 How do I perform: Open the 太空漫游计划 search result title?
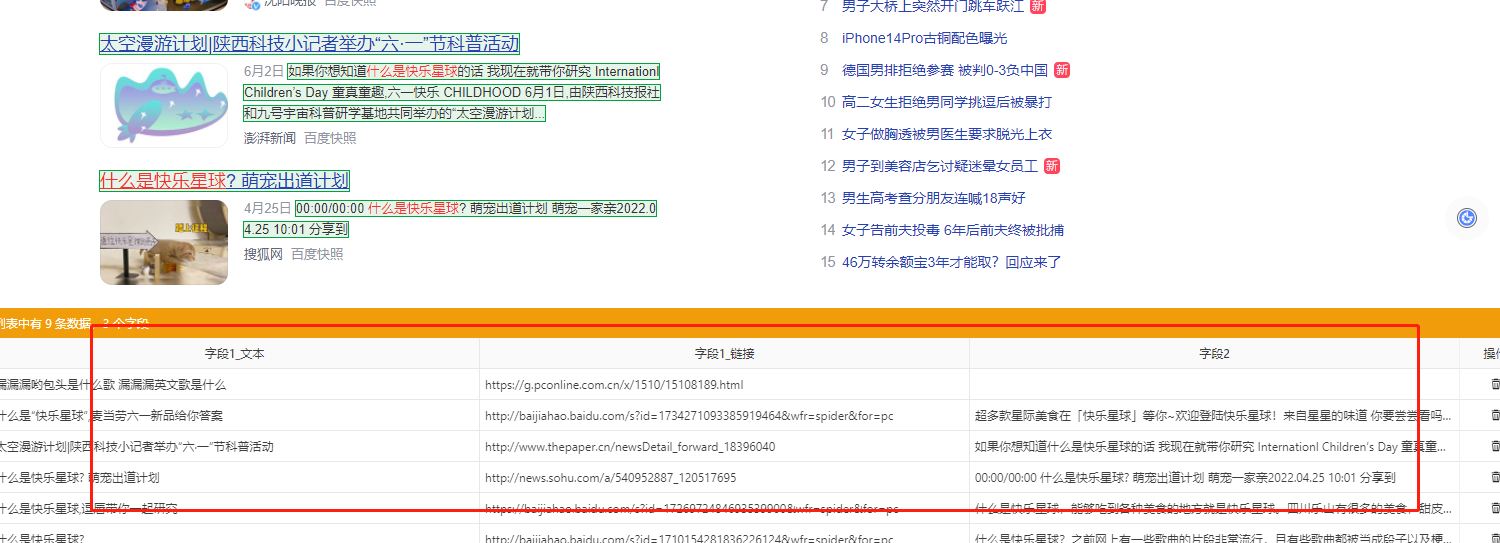click(309, 44)
